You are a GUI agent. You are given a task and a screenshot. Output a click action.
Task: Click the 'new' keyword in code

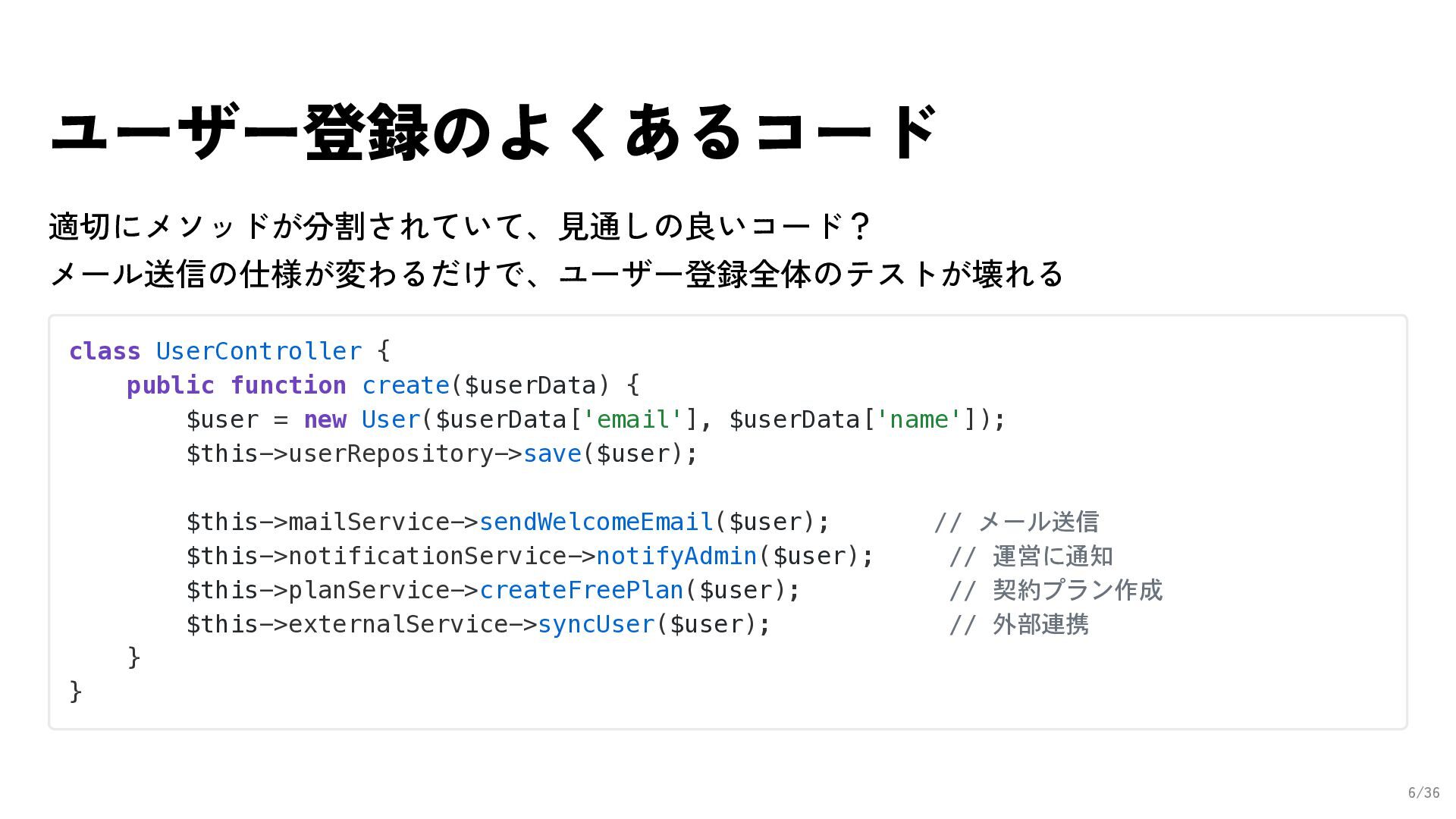[x=325, y=419]
